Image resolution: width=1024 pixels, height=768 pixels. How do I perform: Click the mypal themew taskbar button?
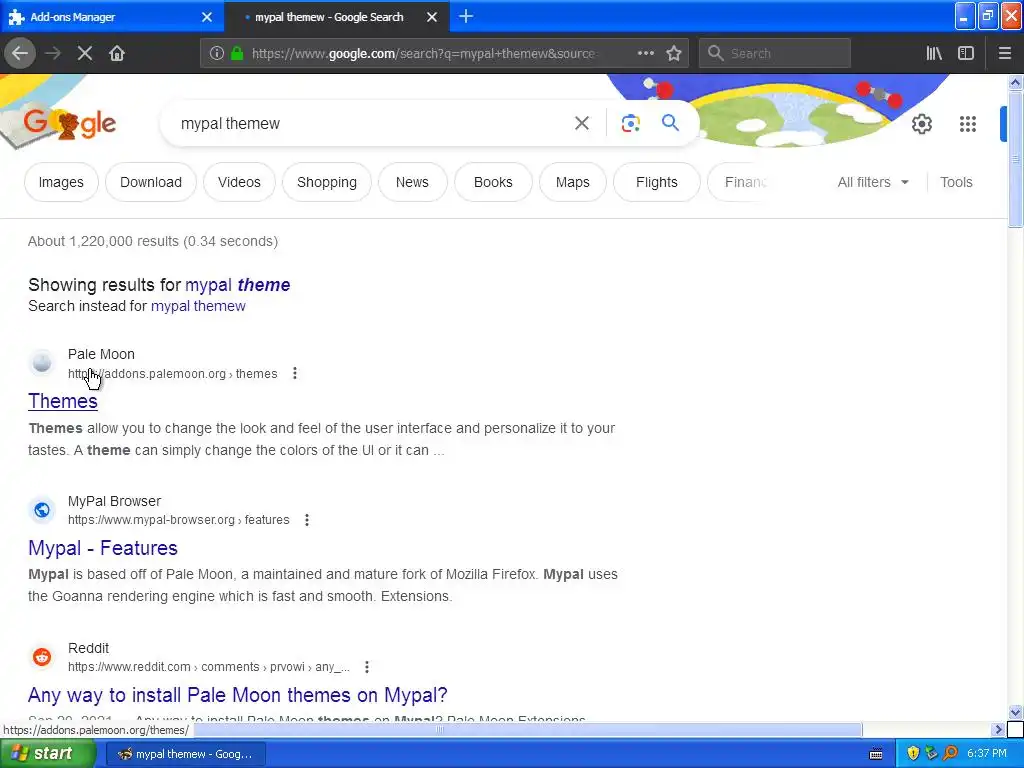(185, 754)
